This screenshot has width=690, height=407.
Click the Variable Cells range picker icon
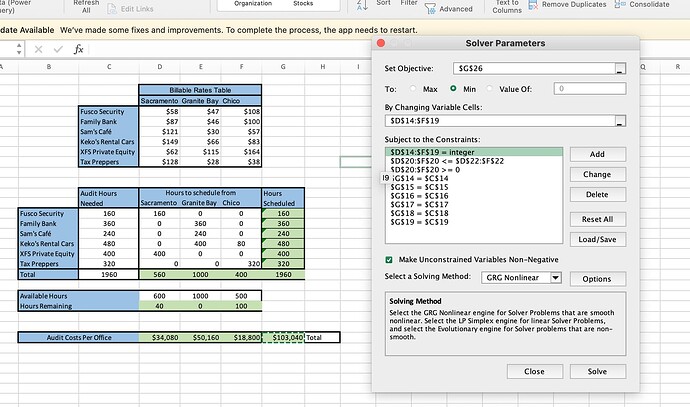[620, 121]
